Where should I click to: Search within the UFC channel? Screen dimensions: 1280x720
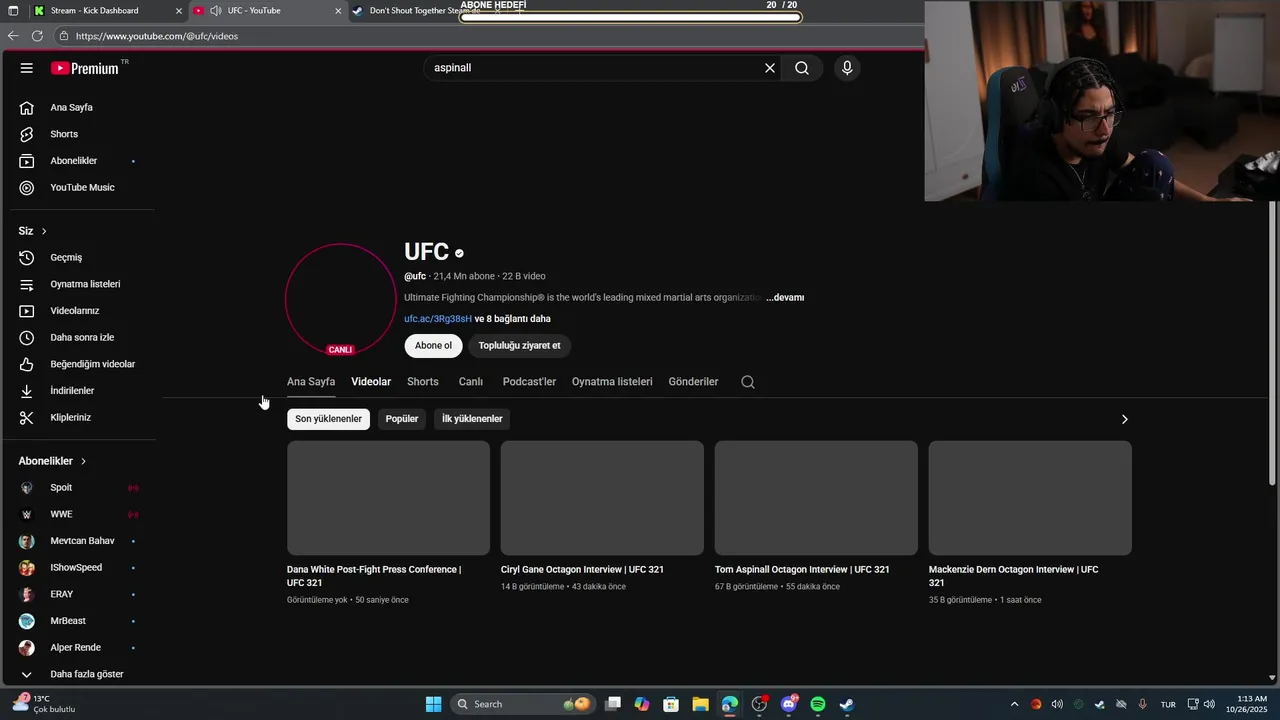748,382
